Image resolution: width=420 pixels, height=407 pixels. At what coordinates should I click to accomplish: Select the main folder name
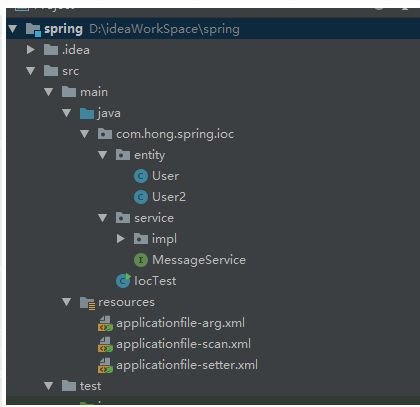(x=94, y=92)
